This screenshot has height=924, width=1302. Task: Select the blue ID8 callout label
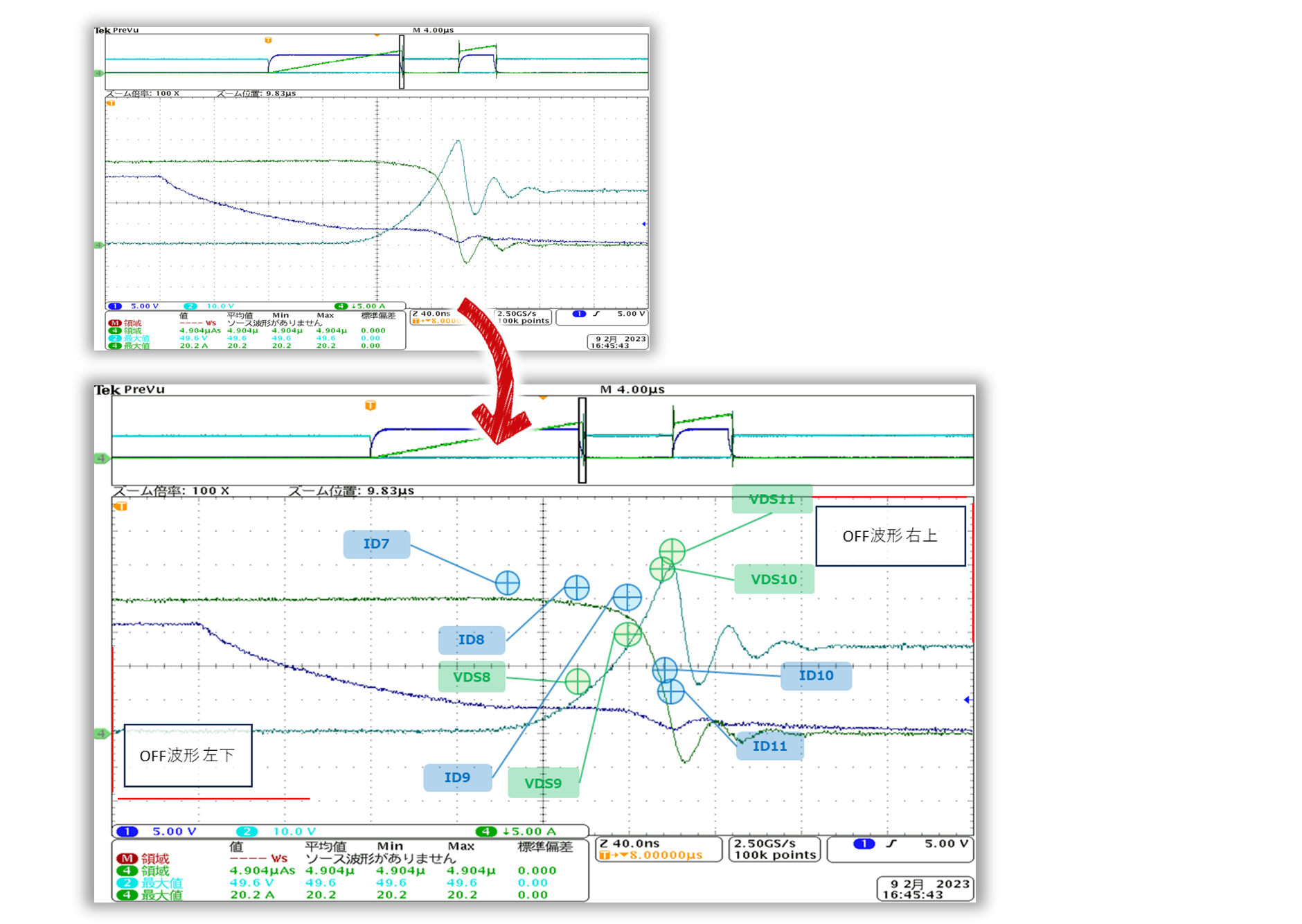point(471,640)
